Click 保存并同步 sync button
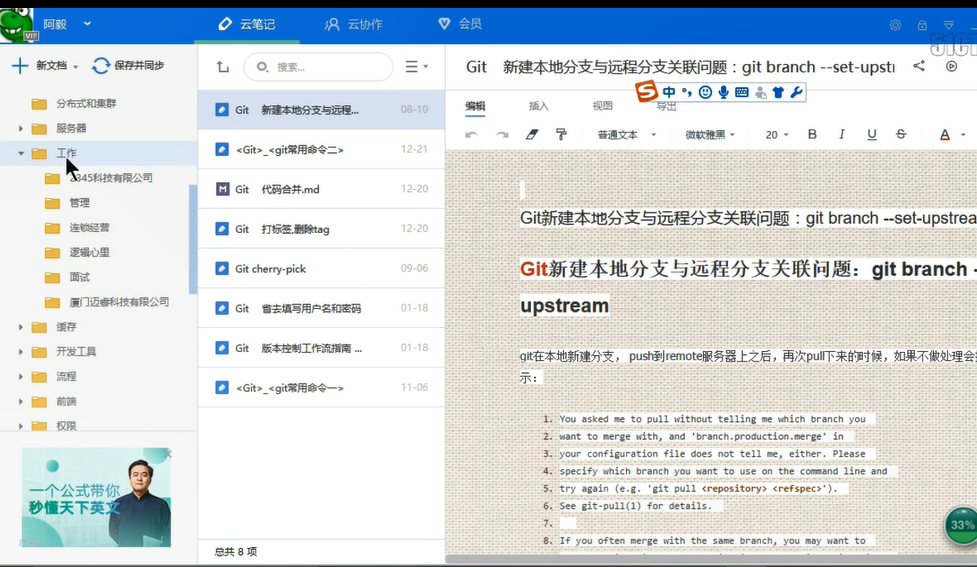 point(128,65)
